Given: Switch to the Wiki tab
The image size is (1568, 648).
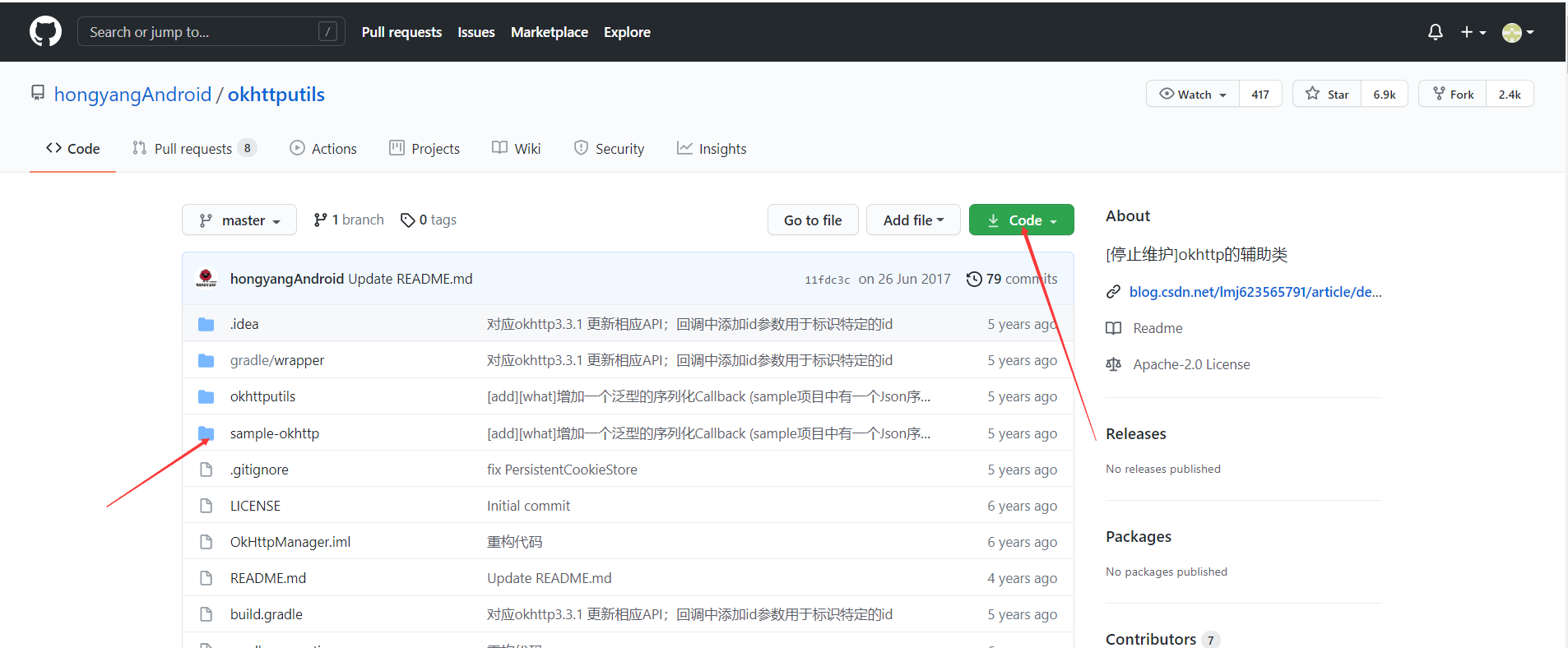Looking at the screenshot, I should pyautogui.click(x=516, y=149).
